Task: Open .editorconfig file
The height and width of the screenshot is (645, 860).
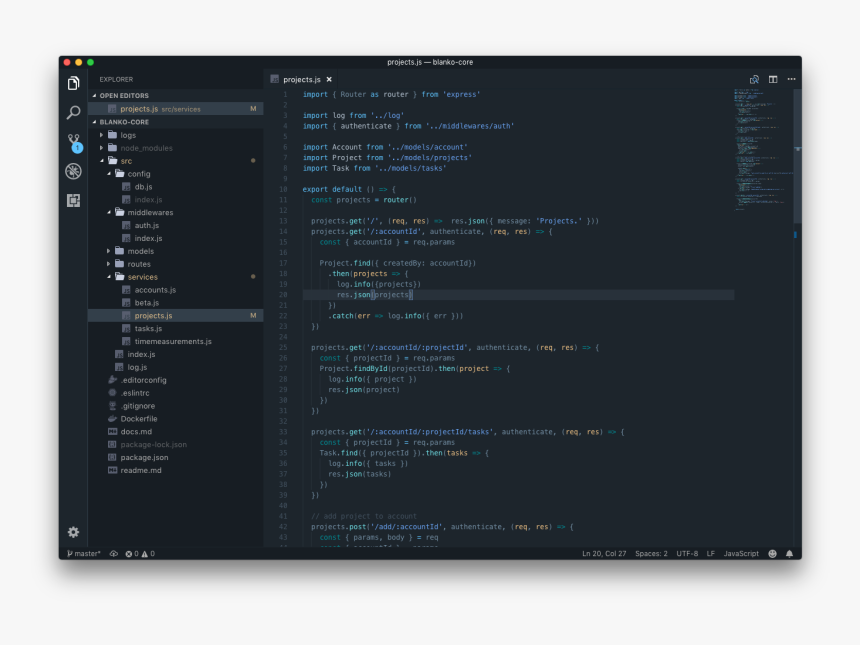Action: point(176,380)
